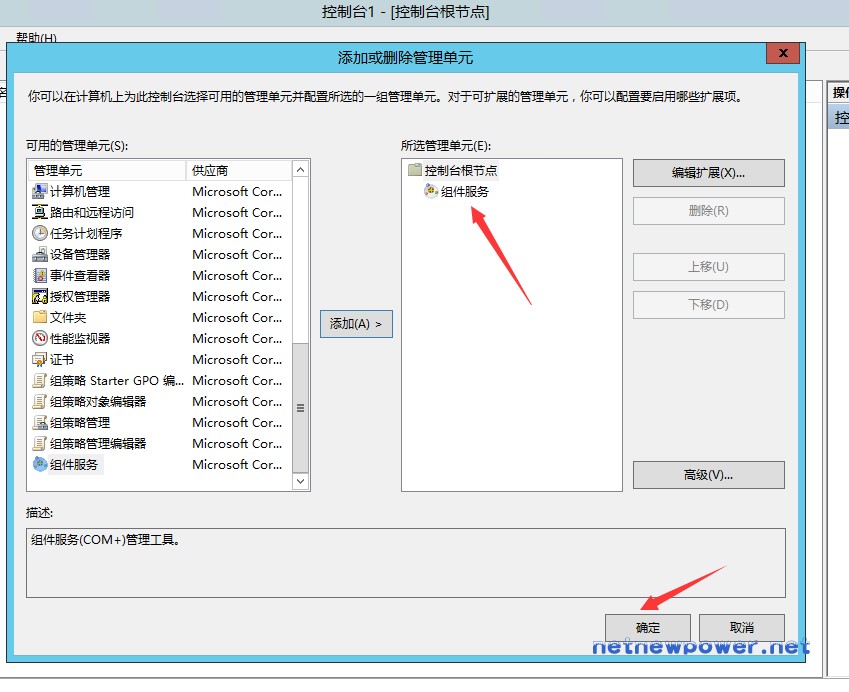Image resolution: width=849 pixels, height=692 pixels.
Task: Select the 路由和远程访问 snap-in icon
Action: [40, 212]
